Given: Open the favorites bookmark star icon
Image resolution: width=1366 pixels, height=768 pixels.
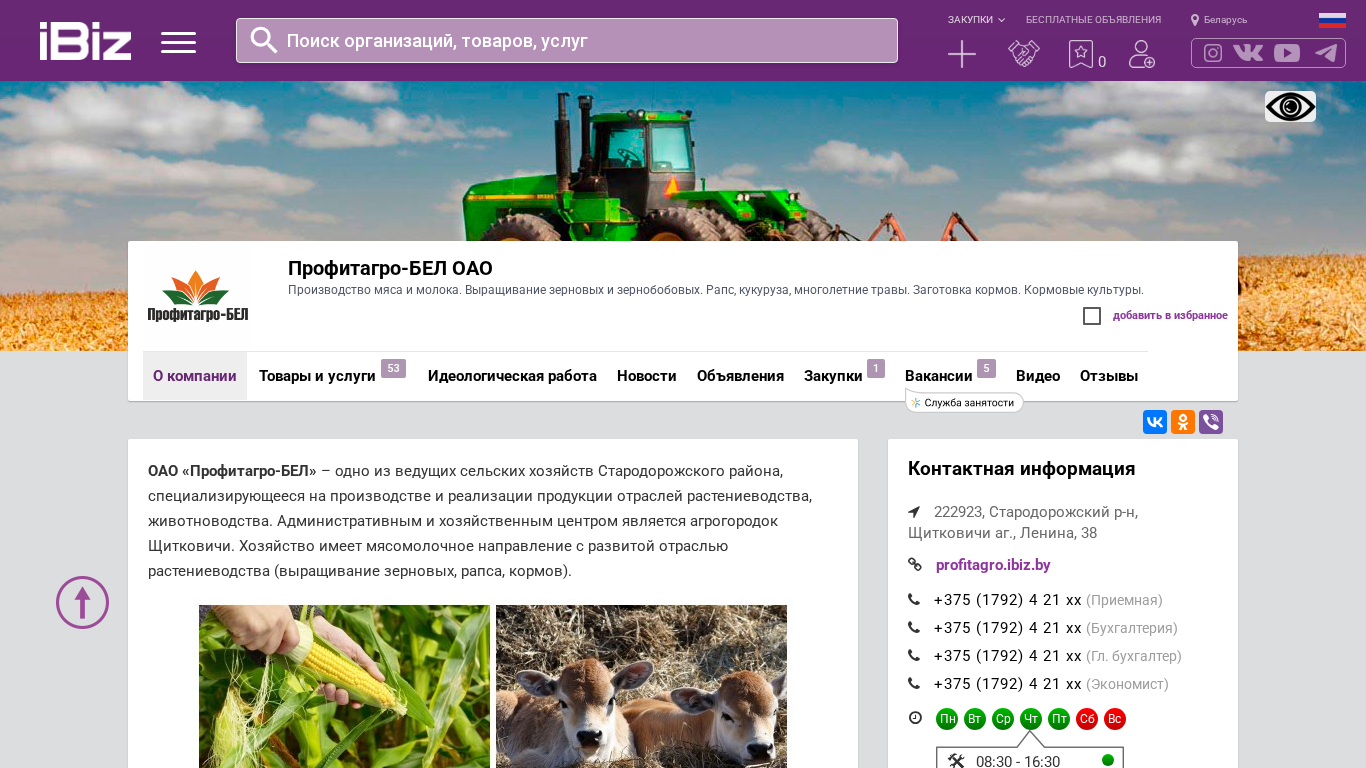Looking at the screenshot, I should point(1081,54).
